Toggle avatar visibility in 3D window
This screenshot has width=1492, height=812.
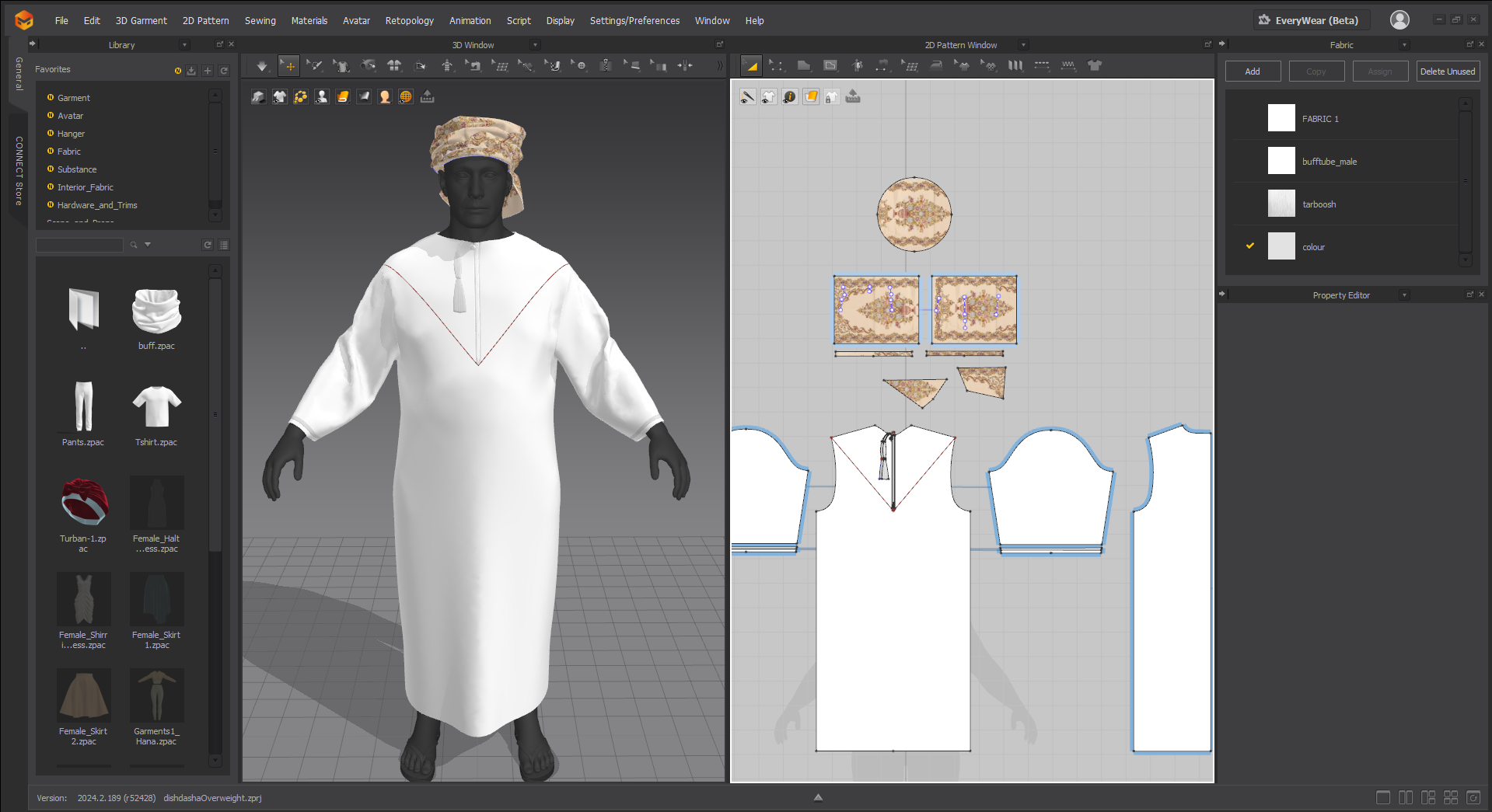coord(322,96)
